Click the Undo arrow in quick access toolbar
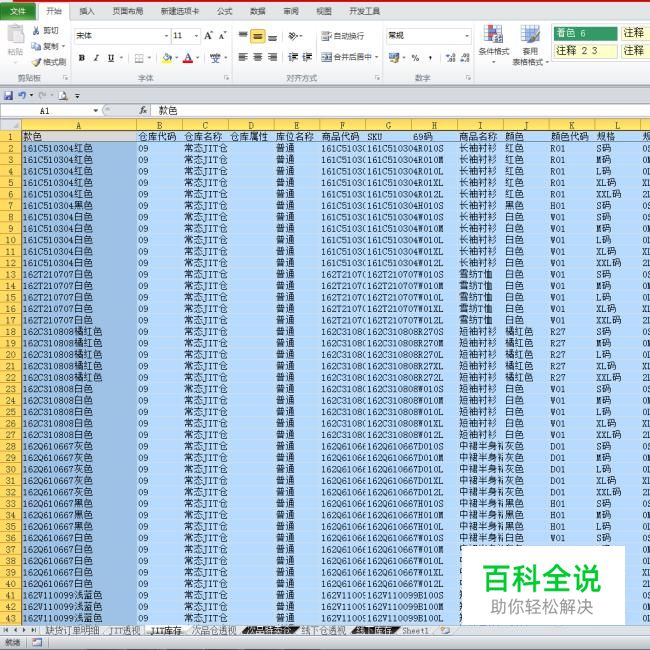Viewport: 650px width, 650px height. point(22,96)
